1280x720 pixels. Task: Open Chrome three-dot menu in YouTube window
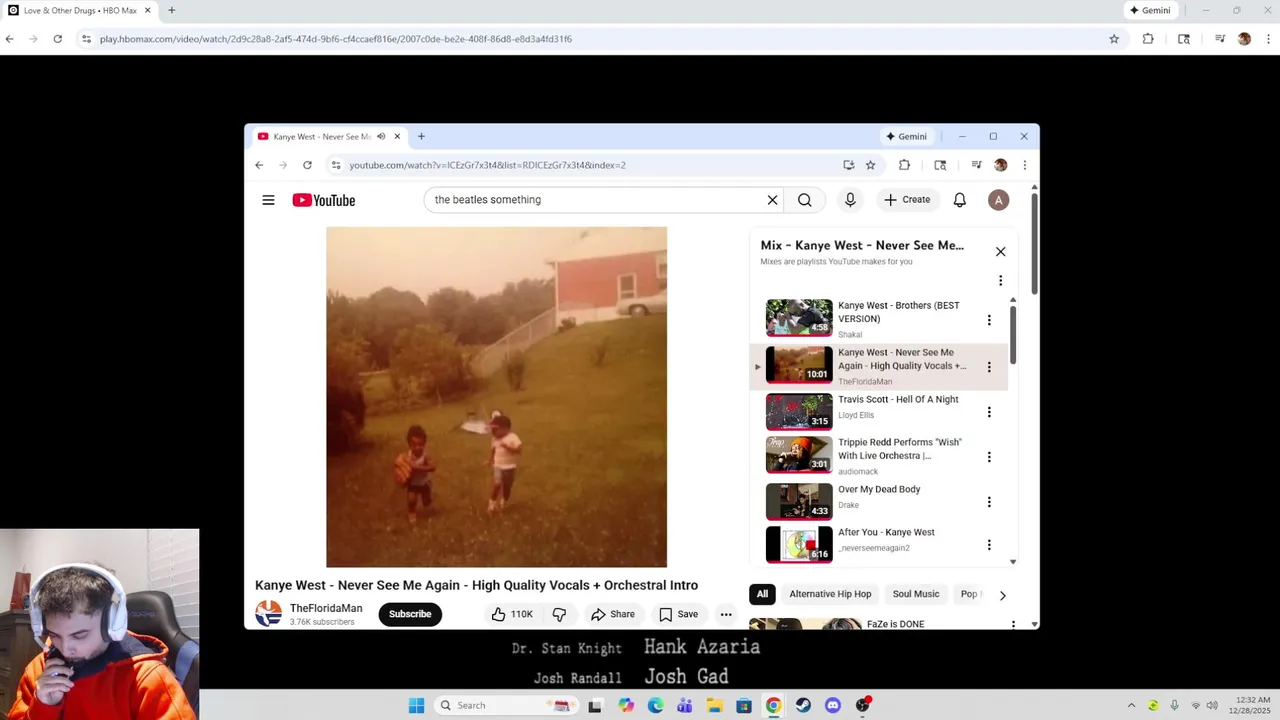(1024, 165)
